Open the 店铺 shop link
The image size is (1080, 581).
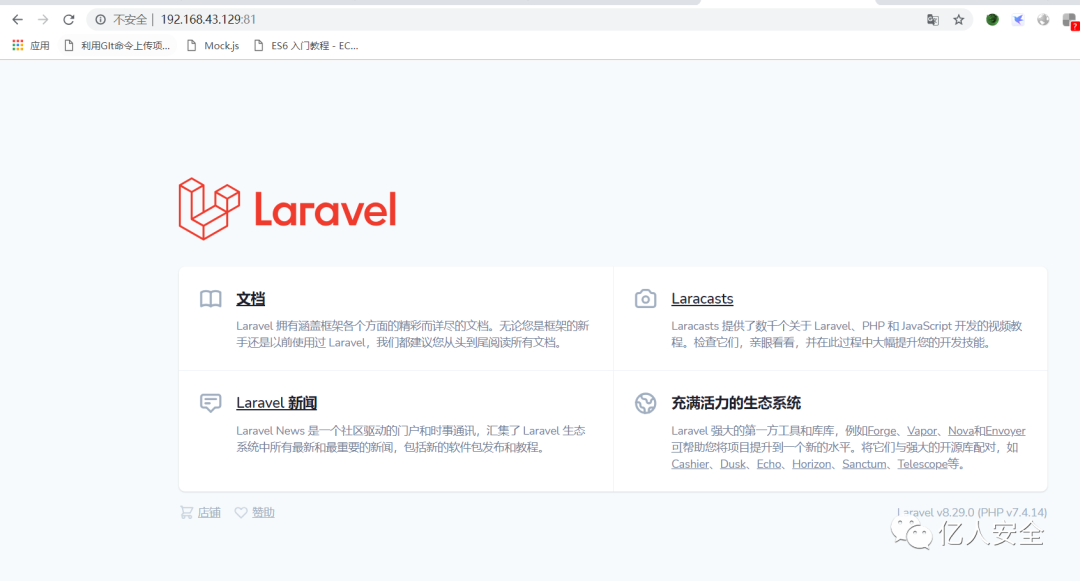(209, 513)
